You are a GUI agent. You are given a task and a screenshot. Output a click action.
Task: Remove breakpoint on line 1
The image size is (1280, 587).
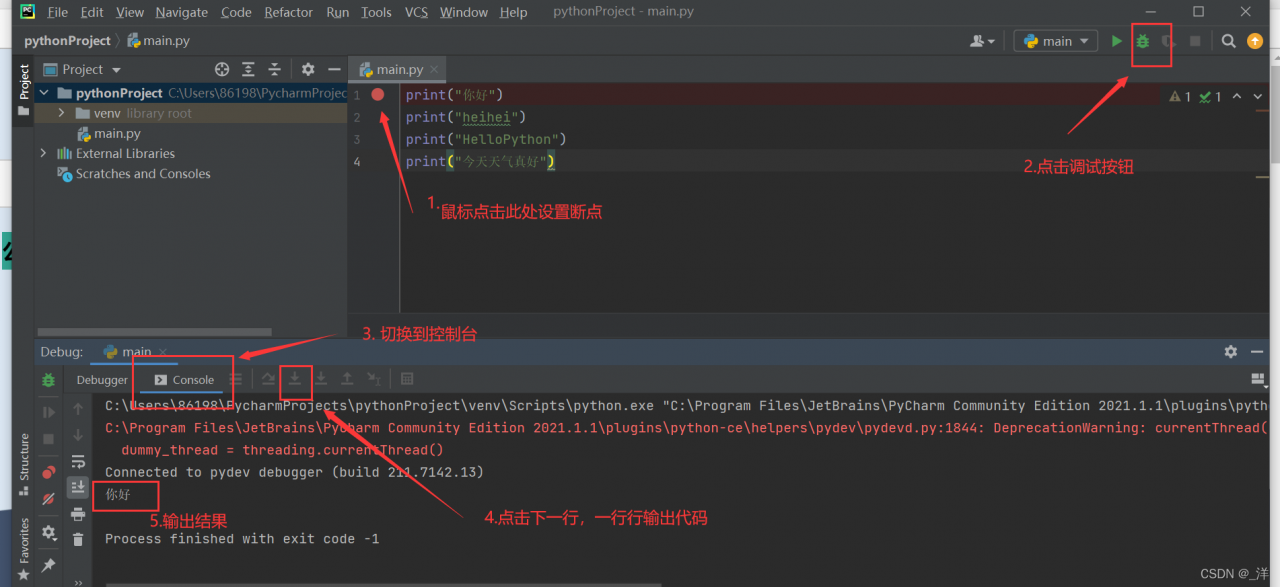(x=378, y=94)
